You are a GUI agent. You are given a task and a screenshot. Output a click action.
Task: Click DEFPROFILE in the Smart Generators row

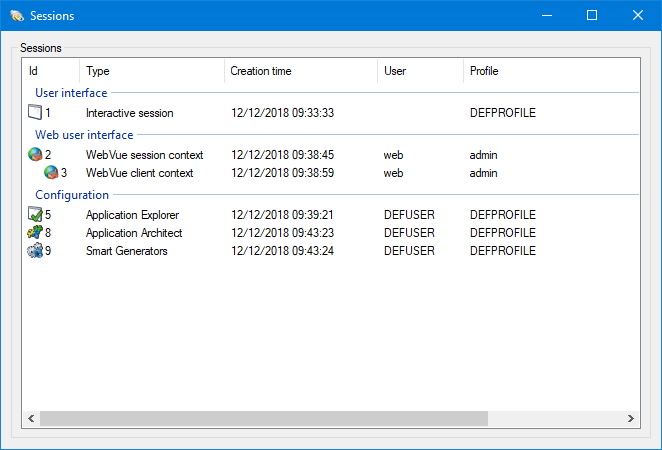tap(503, 251)
